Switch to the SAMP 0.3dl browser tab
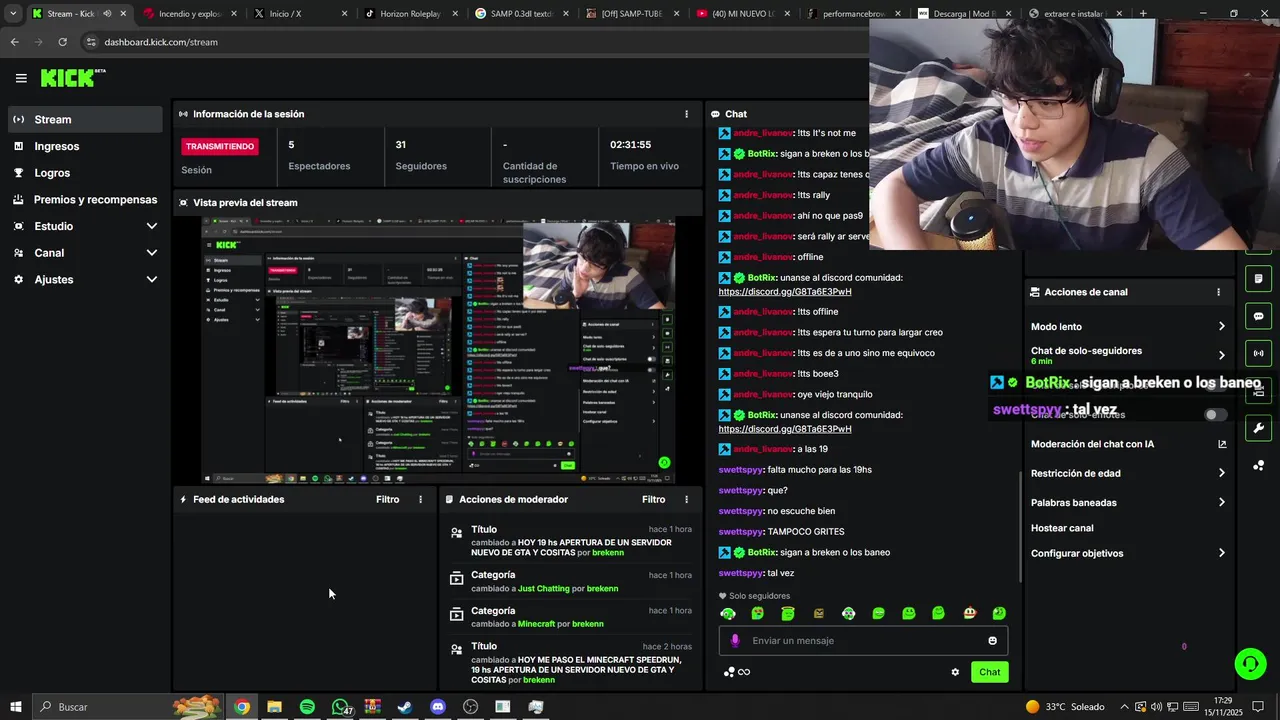Image resolution: width=1280 pixels, height=720 pixels. [x=520, y=14]
